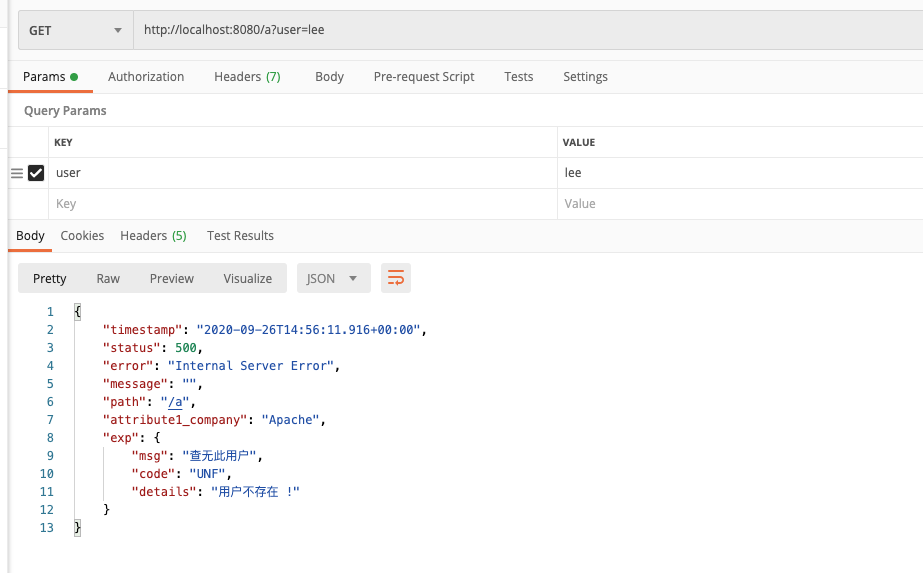Open the Test Results tab

[x=240, y=236]
